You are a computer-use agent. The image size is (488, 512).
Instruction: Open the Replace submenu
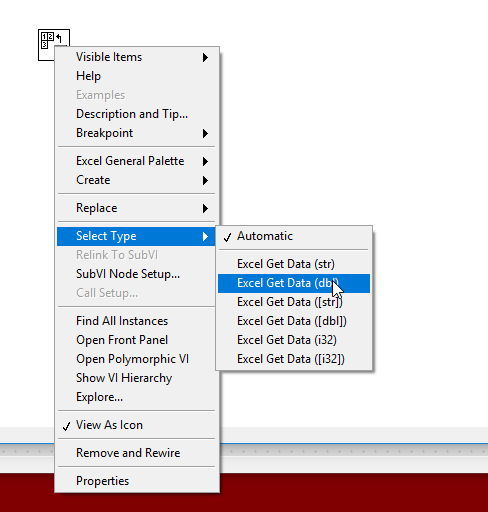coord(137,208)
